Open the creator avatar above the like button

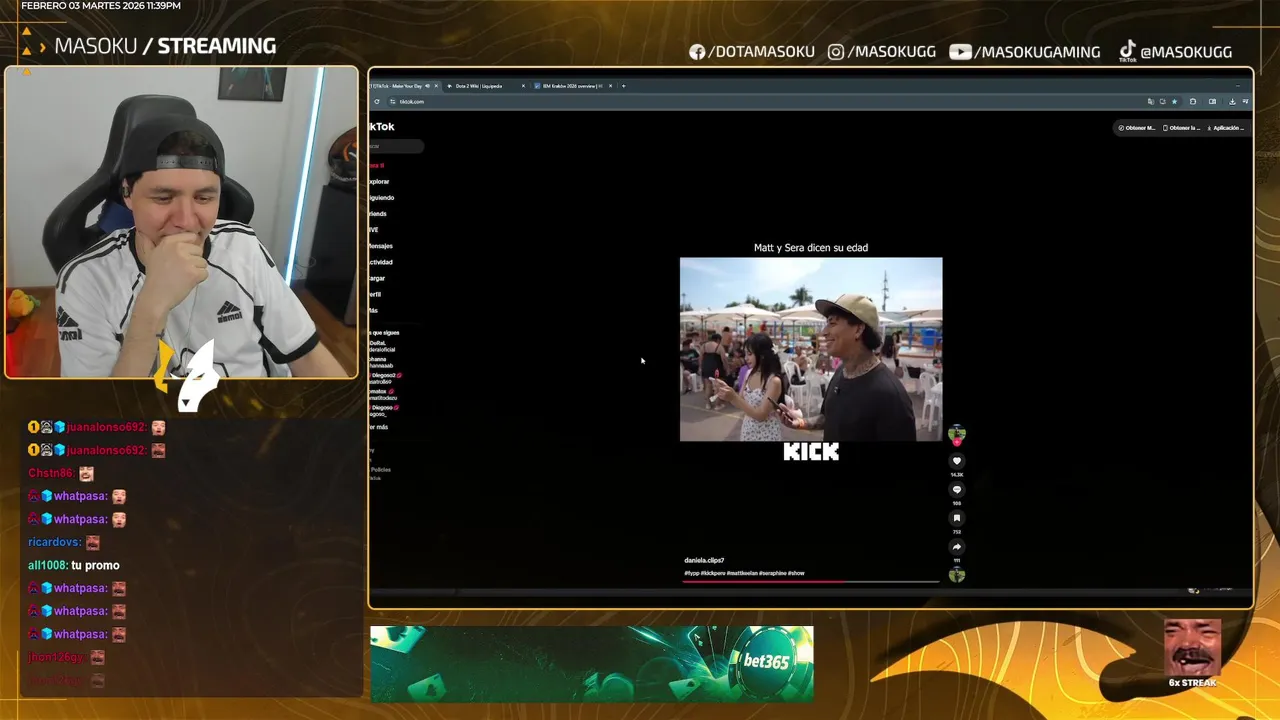pyautogui.click(x=957, y=434)
